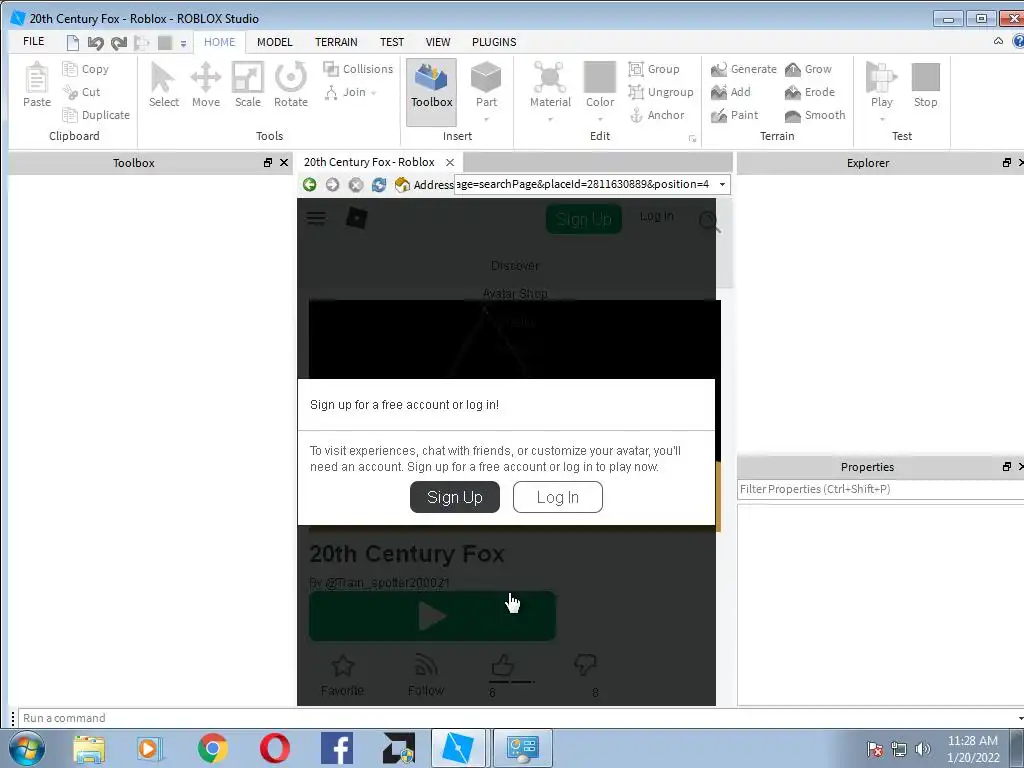Image resolution: width=1024 pixels, height=768 pixels.
Task: Expand the Play mode dropdown arrow
Action: tap(882, 120)
